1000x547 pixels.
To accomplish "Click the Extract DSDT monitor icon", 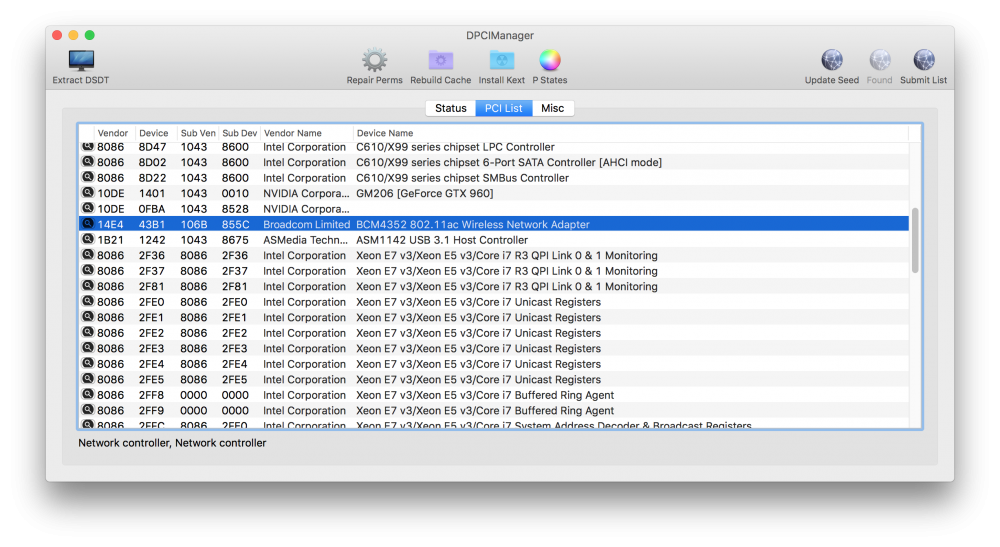I will 81,61.
